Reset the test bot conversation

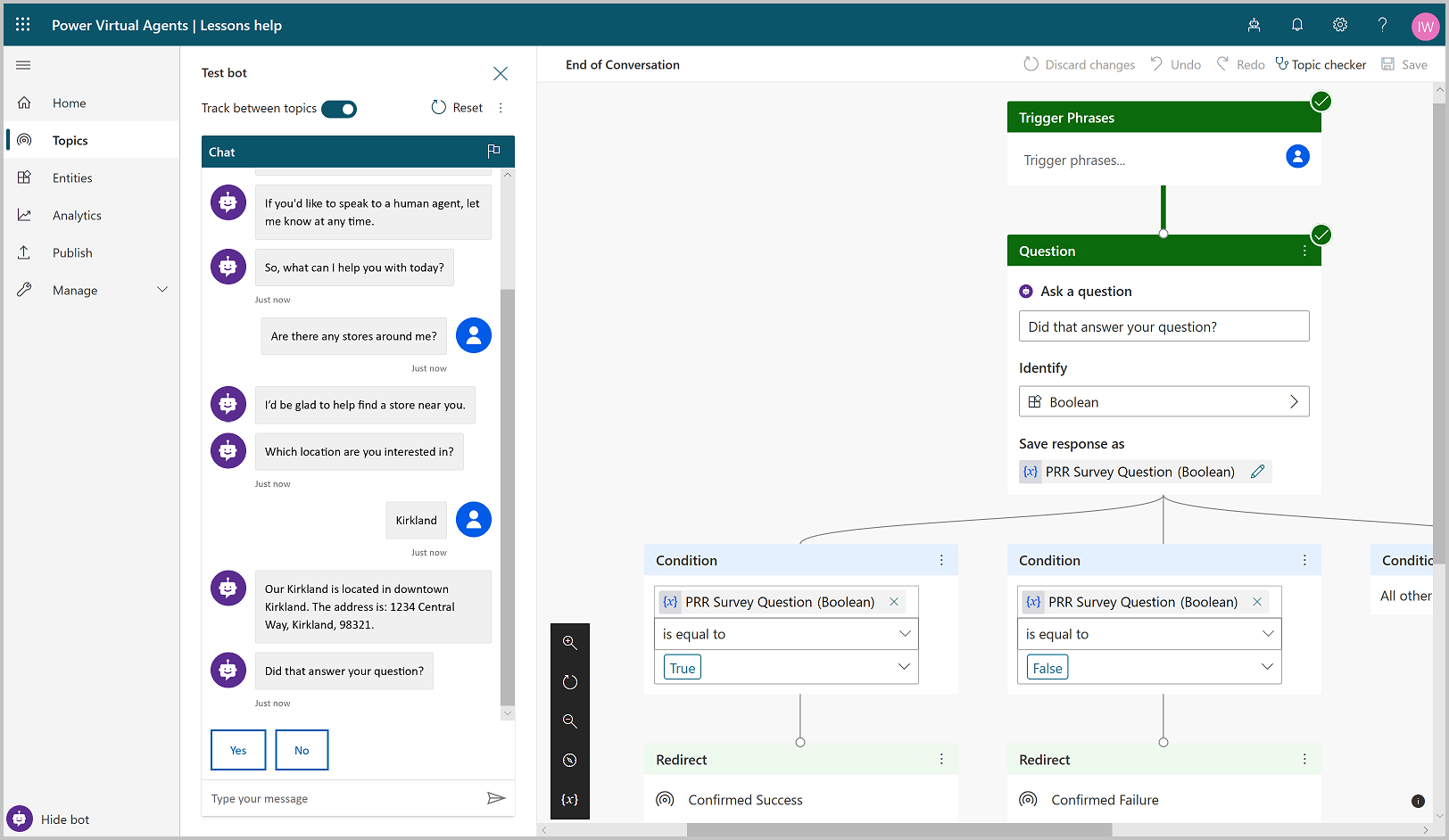tap(456, 107)
